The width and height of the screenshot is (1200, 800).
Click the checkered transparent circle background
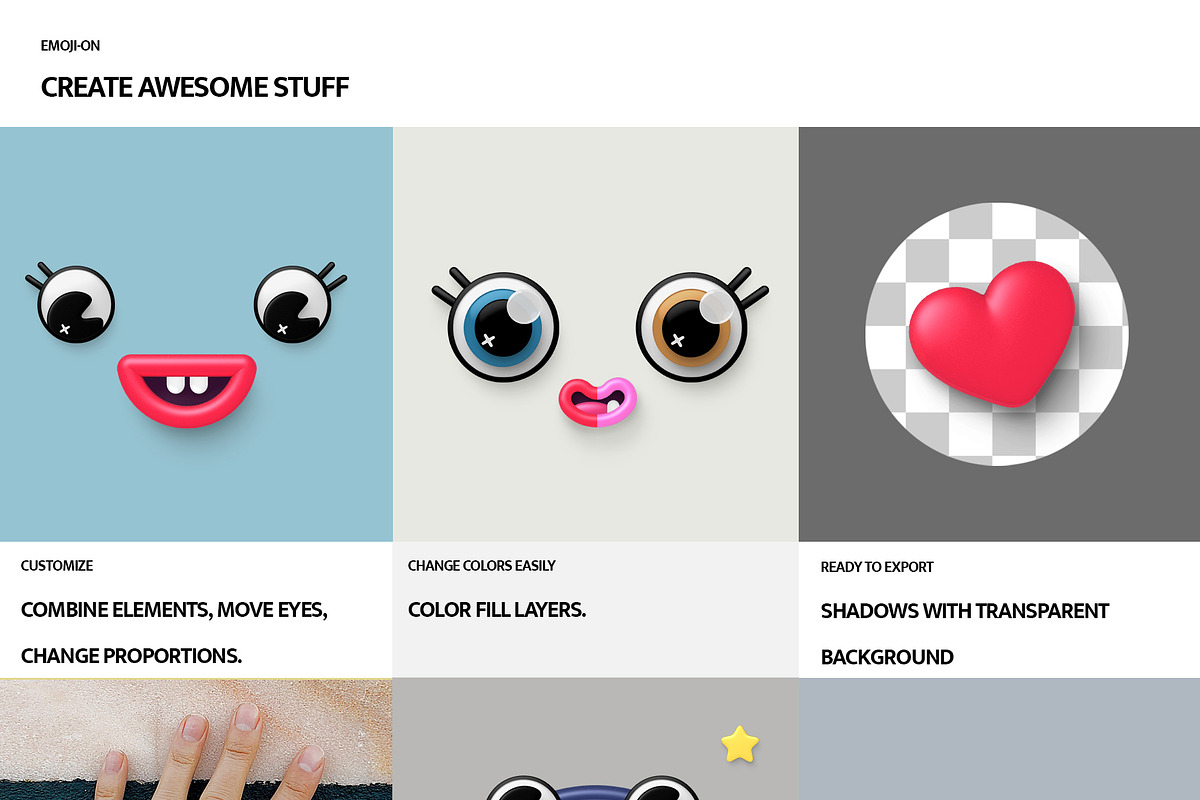(996, 334)
